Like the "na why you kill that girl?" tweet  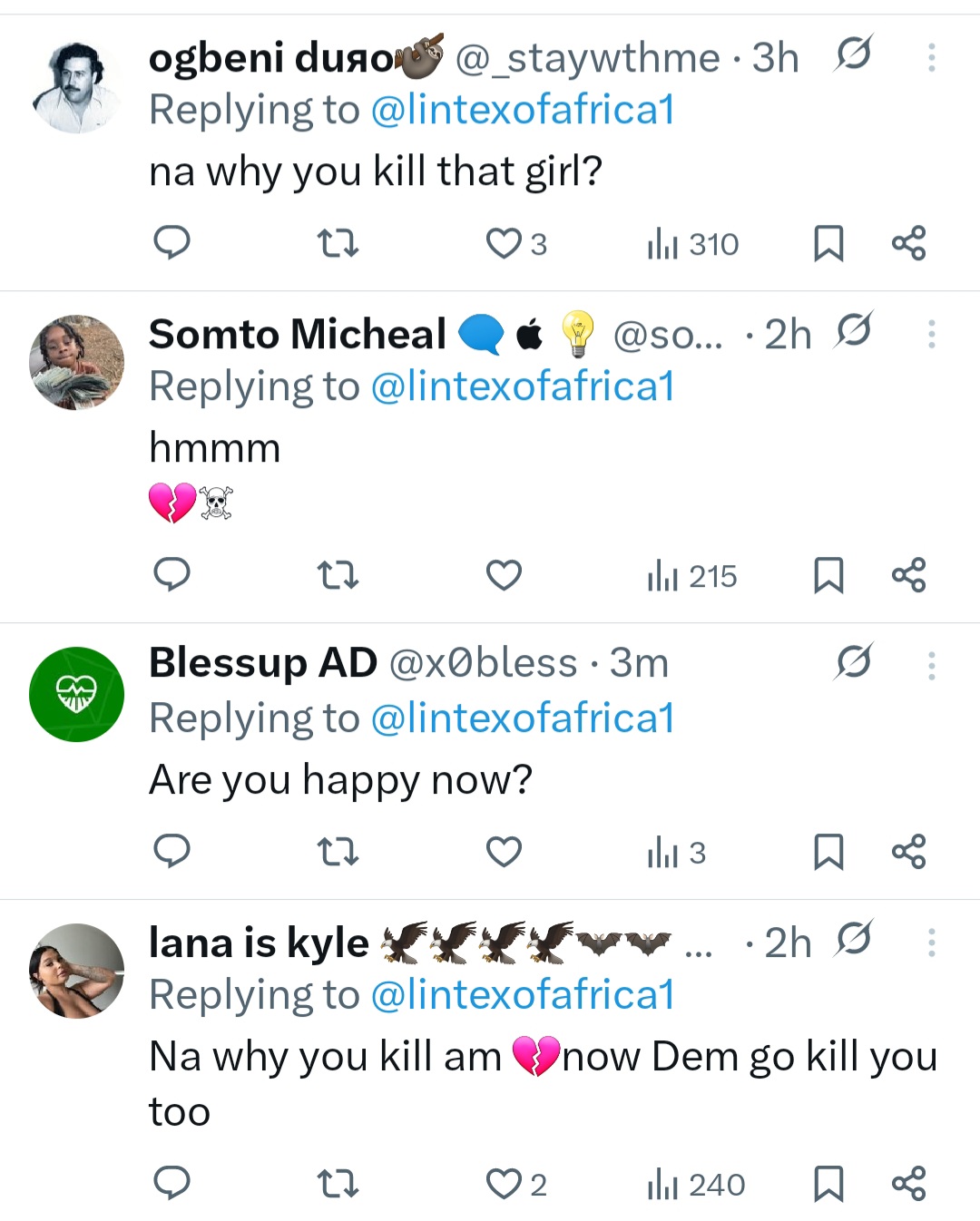[504, 243]
